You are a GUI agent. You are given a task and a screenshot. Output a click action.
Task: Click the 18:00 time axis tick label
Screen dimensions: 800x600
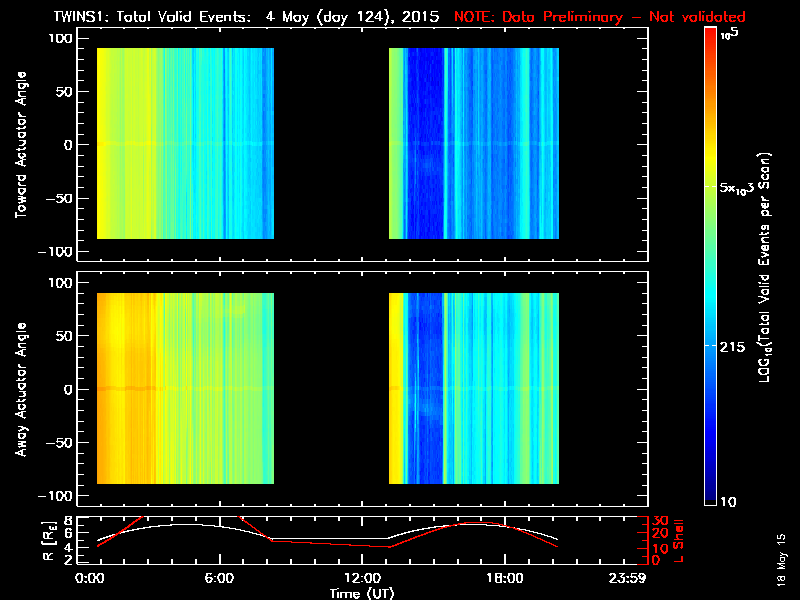pyautogui.click(x=497, y=578)
